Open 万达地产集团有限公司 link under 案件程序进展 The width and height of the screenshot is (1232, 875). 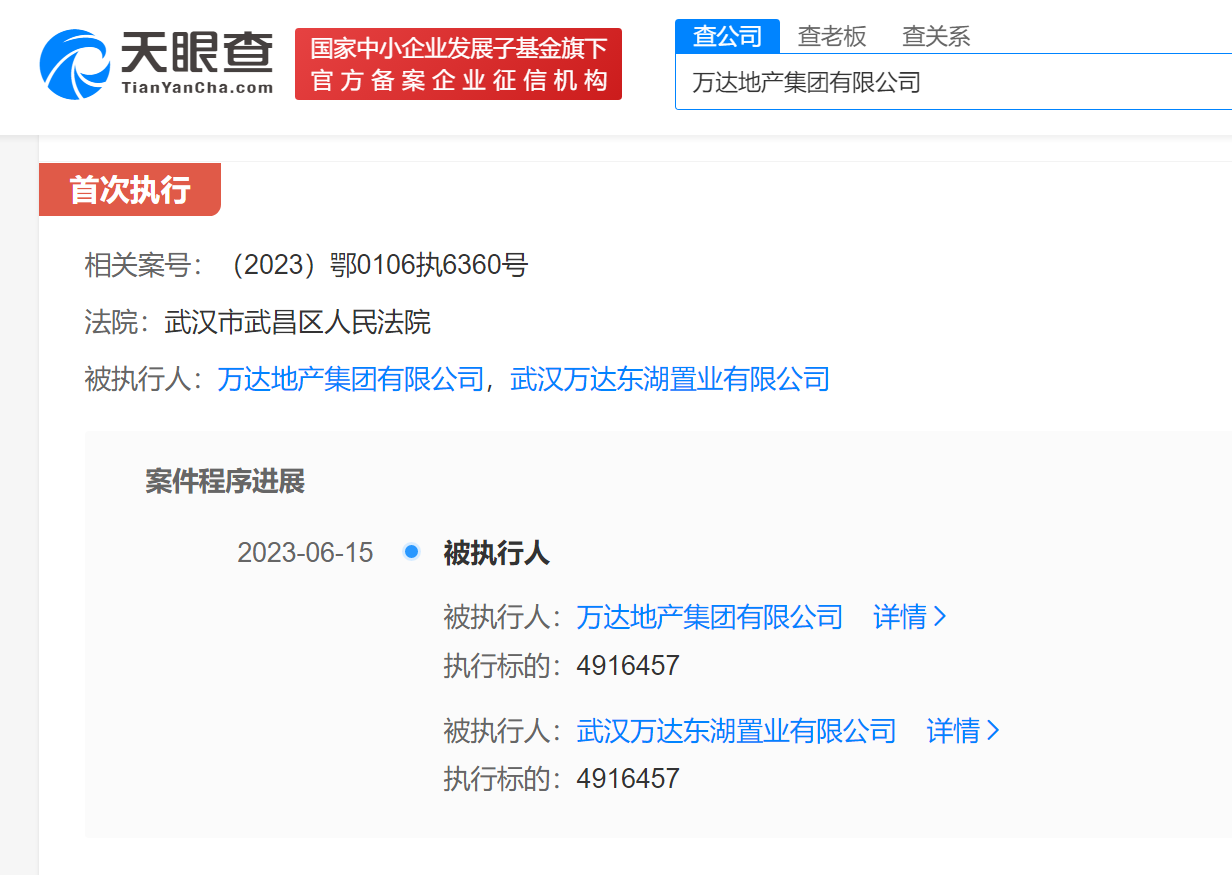[710, 617]
